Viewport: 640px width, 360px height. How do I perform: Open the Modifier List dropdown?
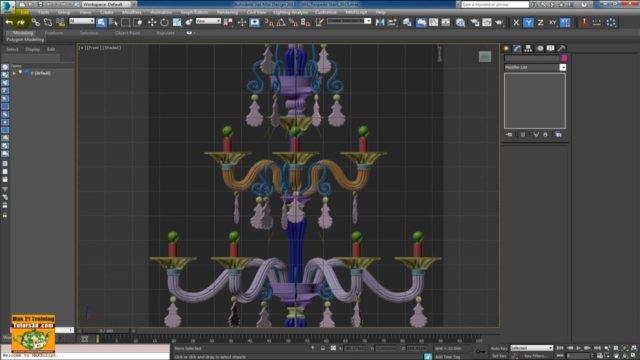point(535,67)
